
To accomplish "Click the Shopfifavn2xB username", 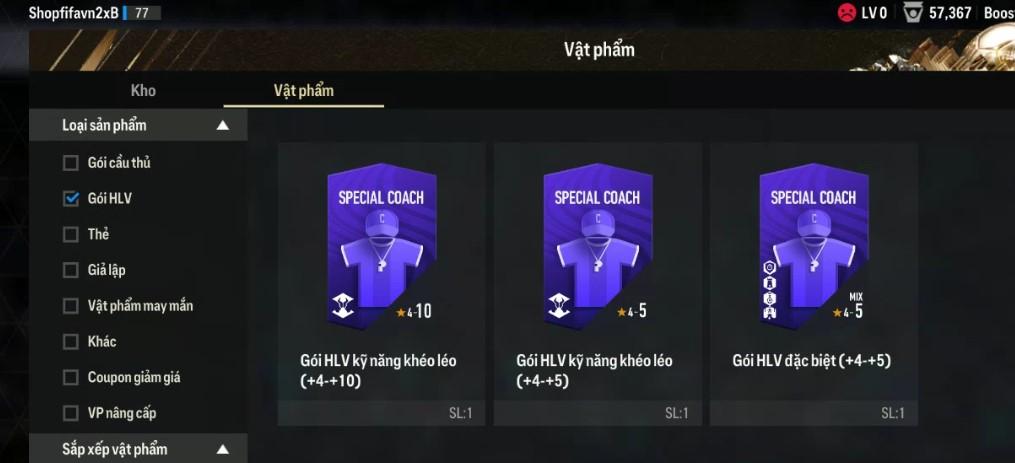I will coord(73,12).
